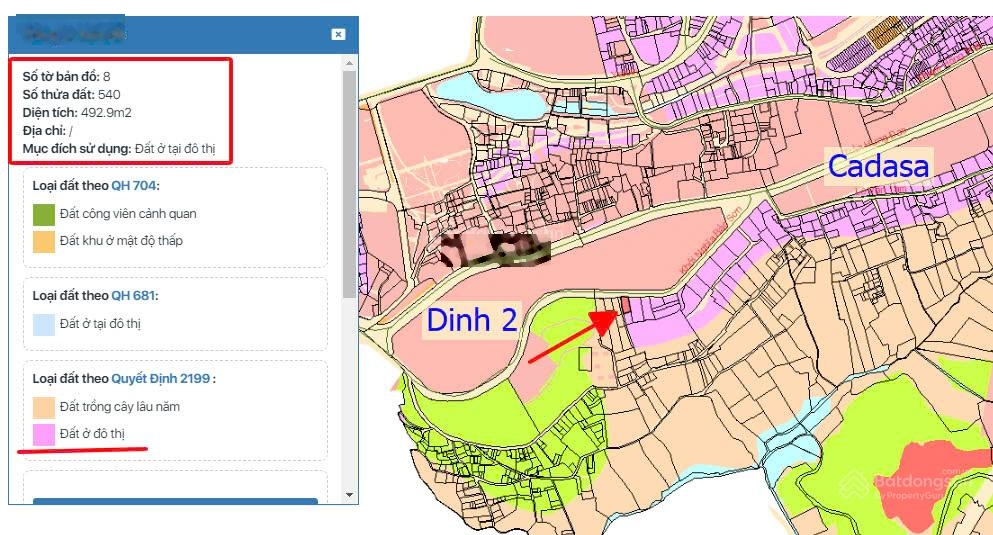Click the green Đất công viên cảnh quan swatch
This screenshot has width=993, height=535.
click(44, 214)
